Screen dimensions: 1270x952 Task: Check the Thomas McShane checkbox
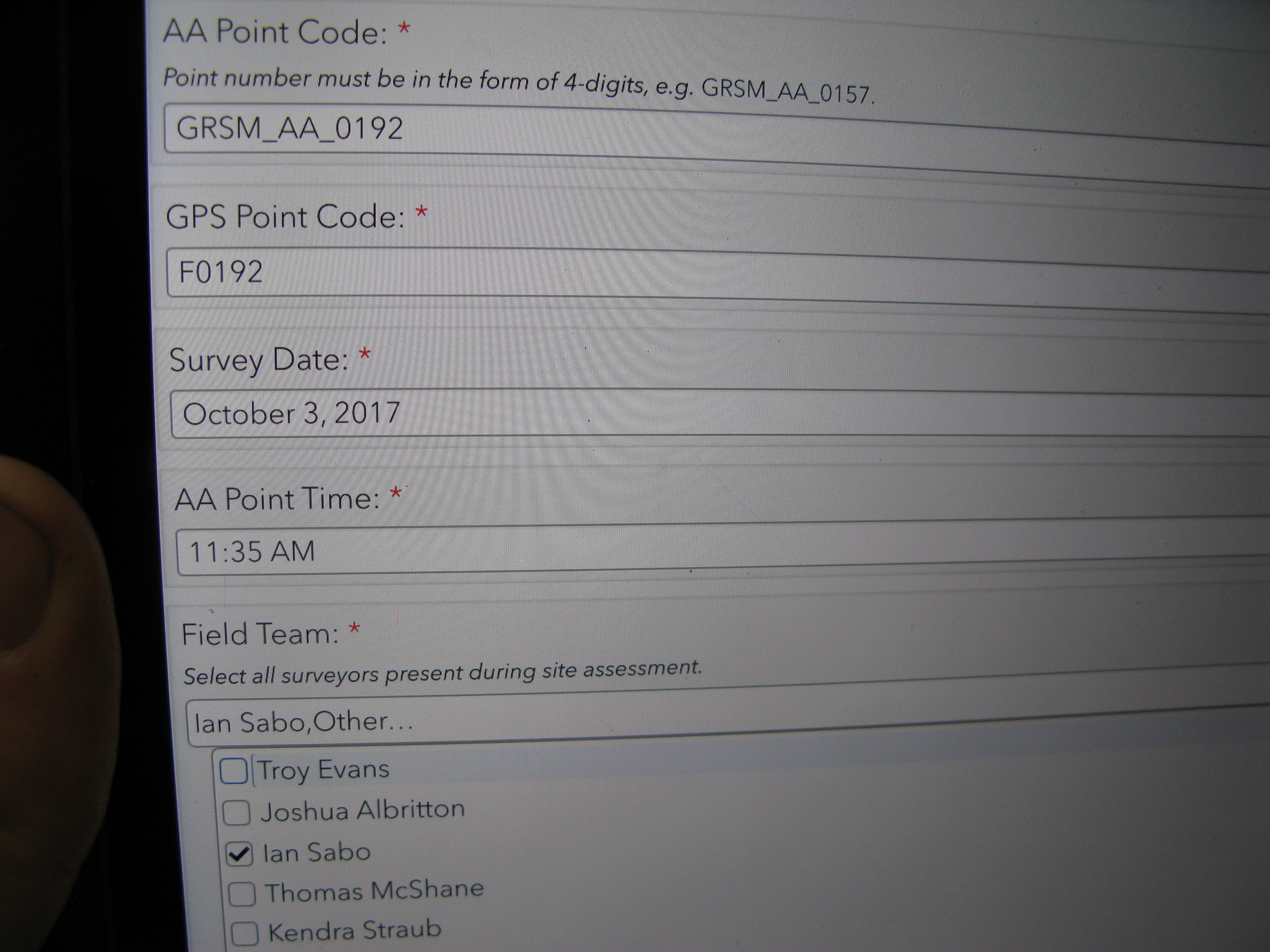coord(242,894)
